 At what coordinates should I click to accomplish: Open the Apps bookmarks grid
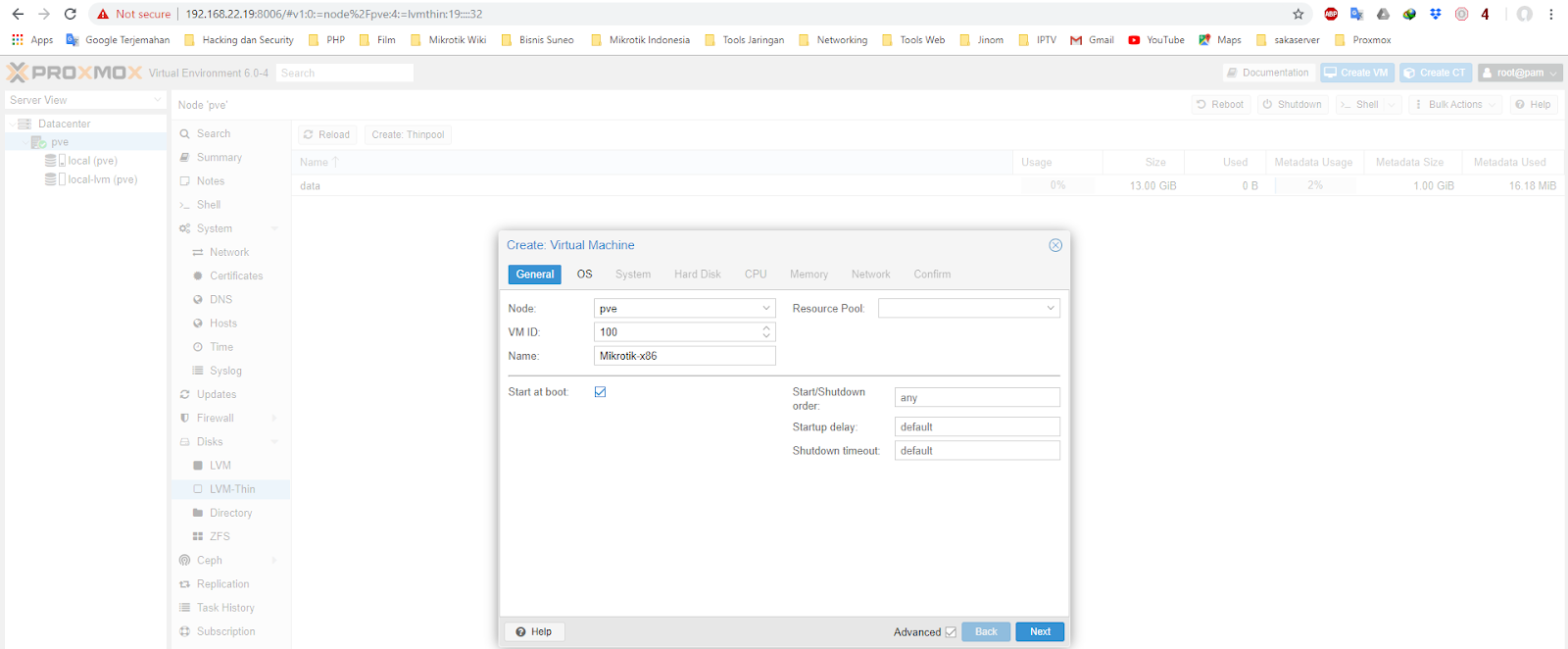point(32,40)
